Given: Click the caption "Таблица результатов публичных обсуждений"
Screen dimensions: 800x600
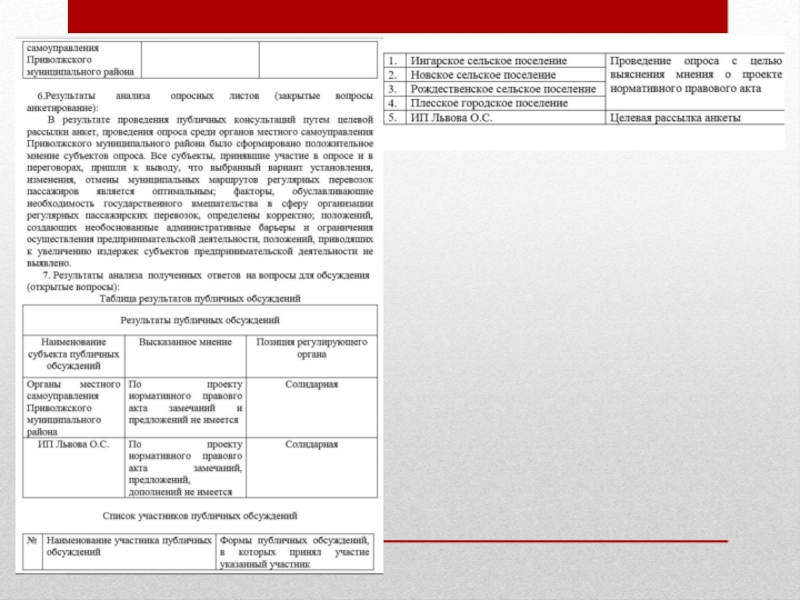Looking at the screenshot, I should click(x=200, y=298).
